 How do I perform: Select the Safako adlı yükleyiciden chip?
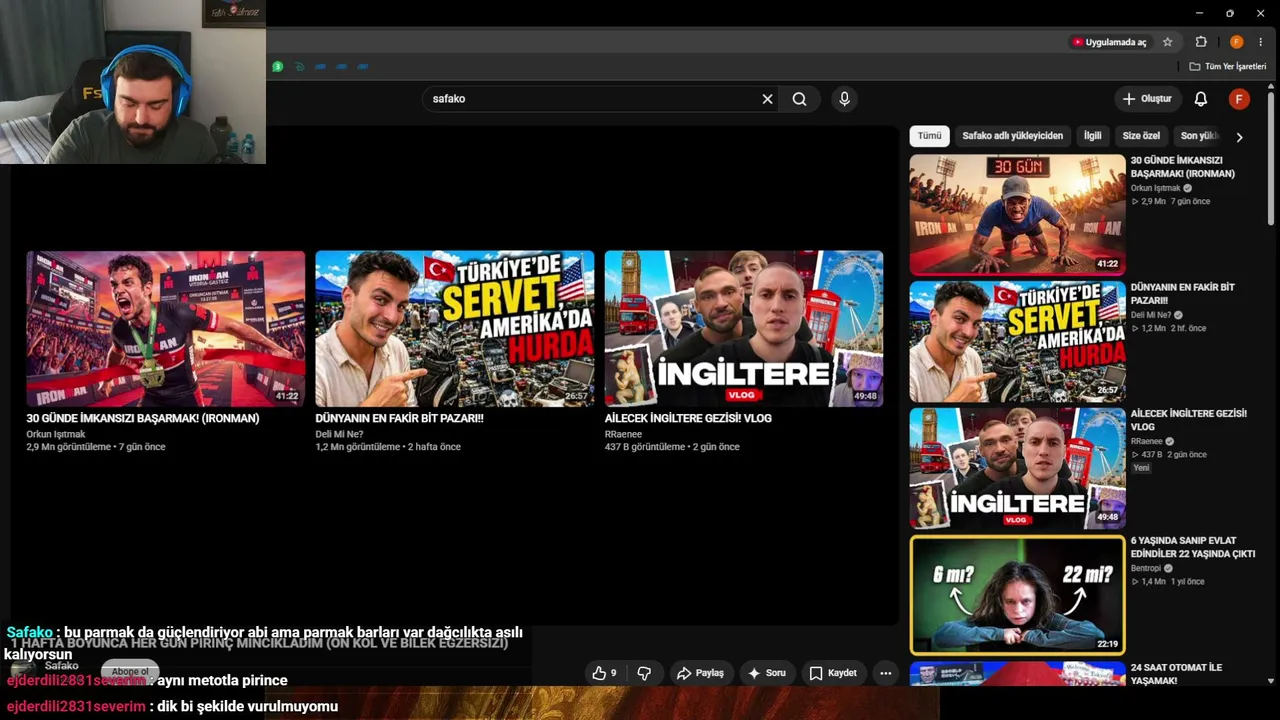pos(1012,136)
